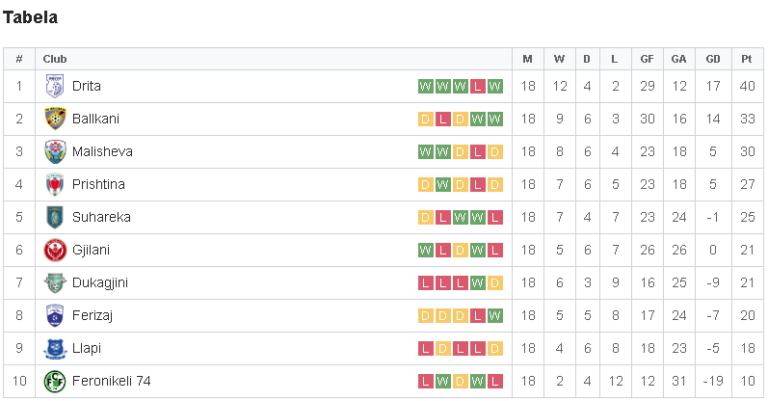Click Drita's most recent form badge
Viewport: 768px width, 401px height.
[x=495, y=86]
